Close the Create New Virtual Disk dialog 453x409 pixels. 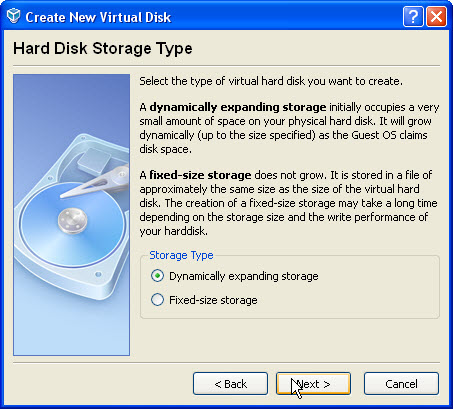(x=436, y=17)
